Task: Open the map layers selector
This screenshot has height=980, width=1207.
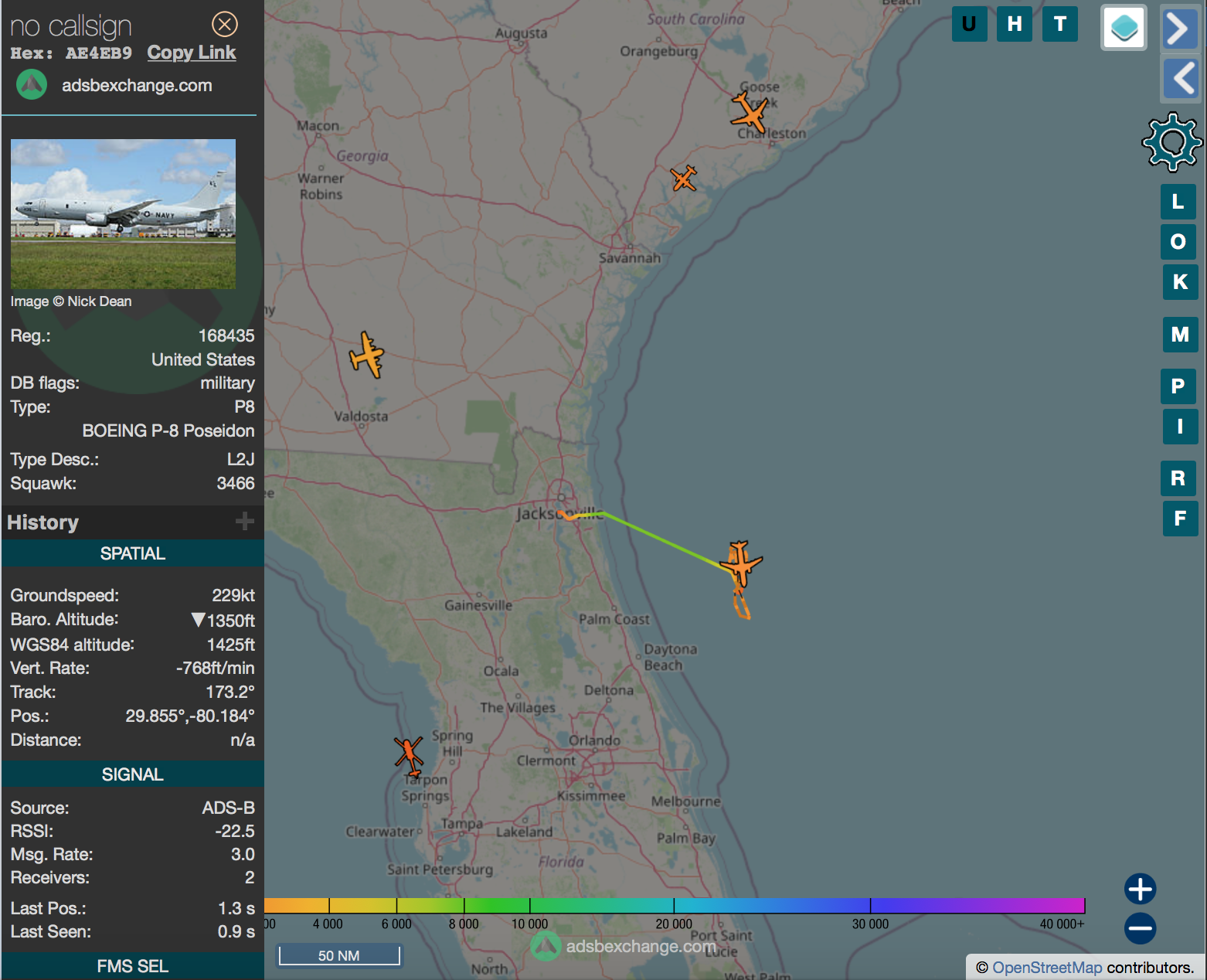Action: (x=1124, y=28)
